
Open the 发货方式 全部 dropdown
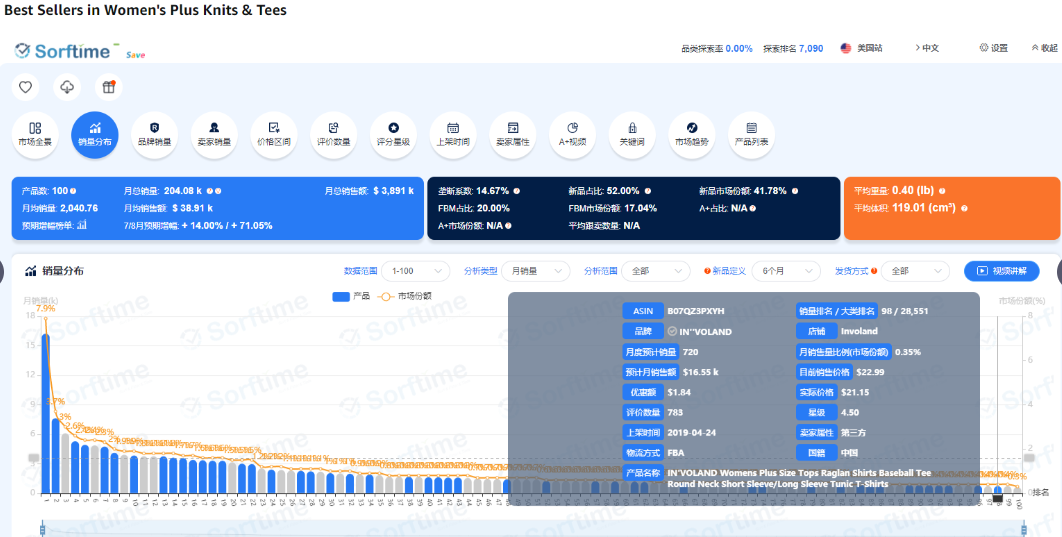(x=915, y=271)
